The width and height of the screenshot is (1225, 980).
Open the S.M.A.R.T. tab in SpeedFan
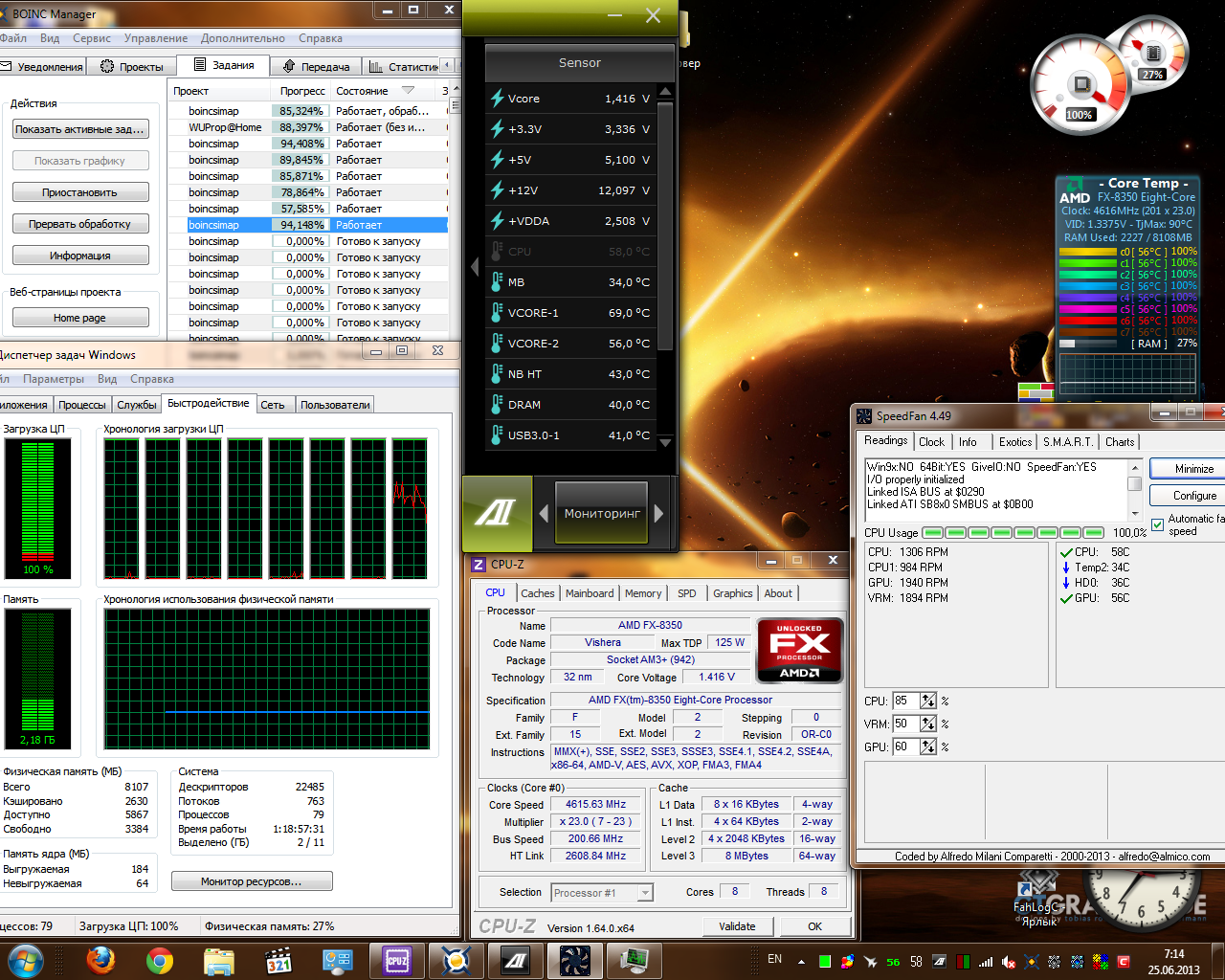pos(1068,442)
